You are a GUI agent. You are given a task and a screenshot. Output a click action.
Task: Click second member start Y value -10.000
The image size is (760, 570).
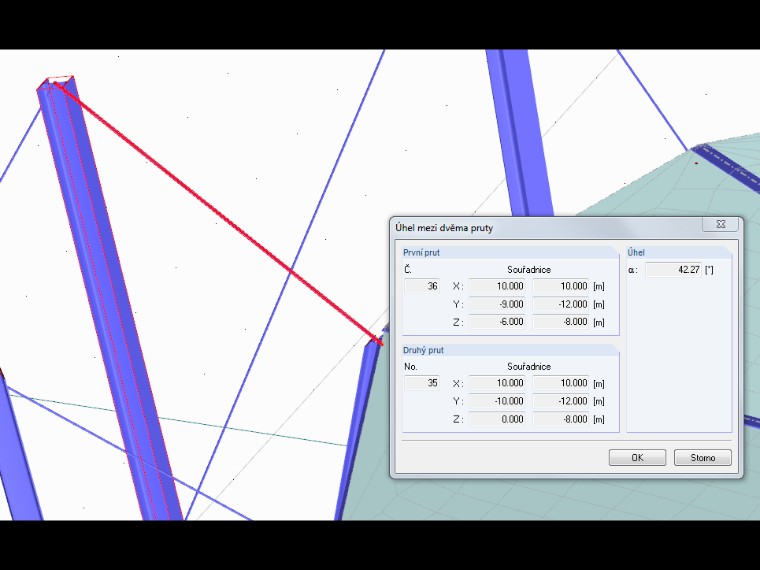[x=497, y=401]
